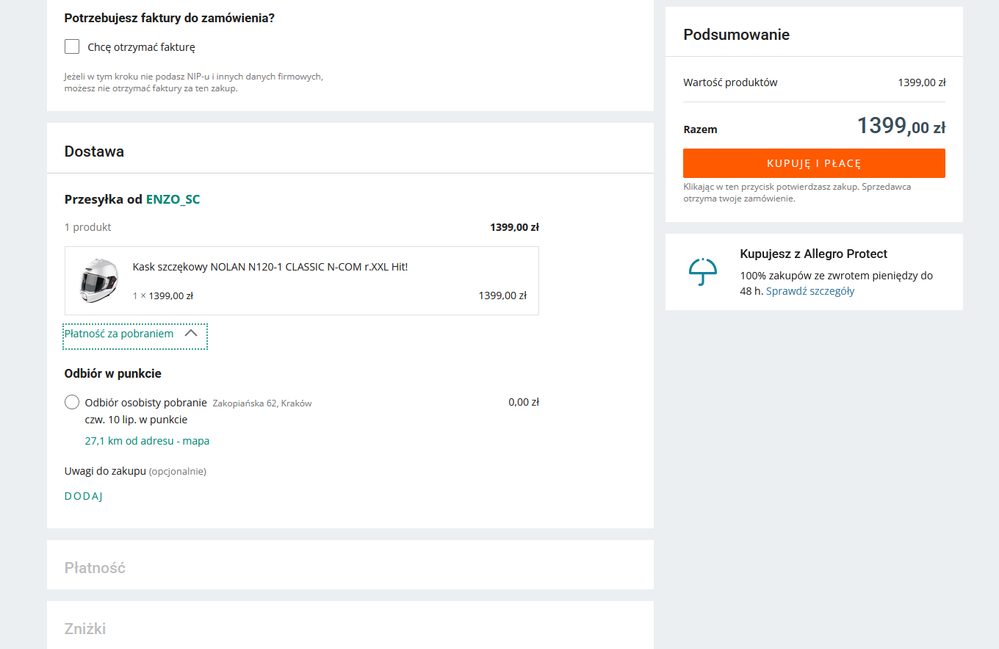Click the "Zakopiańska 62, Kraków" pickup address
The height and width of the screenshot is (649, 999).
click(x=262, y=404)
